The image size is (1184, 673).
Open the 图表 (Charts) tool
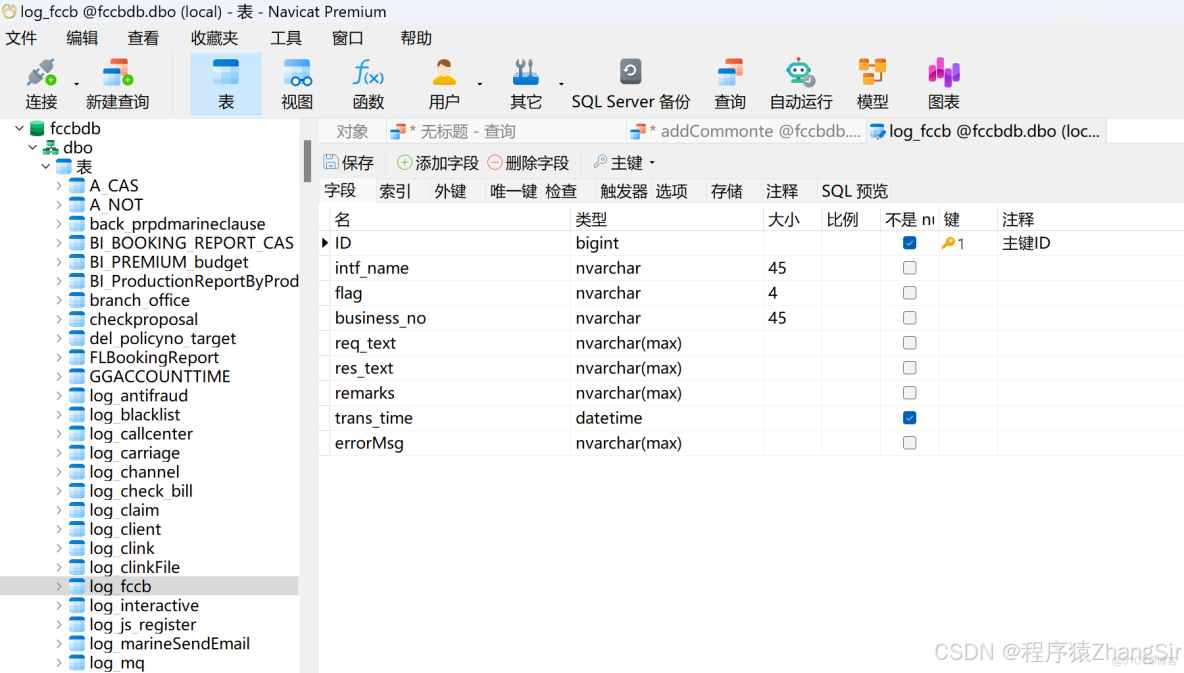pos(943,82)
